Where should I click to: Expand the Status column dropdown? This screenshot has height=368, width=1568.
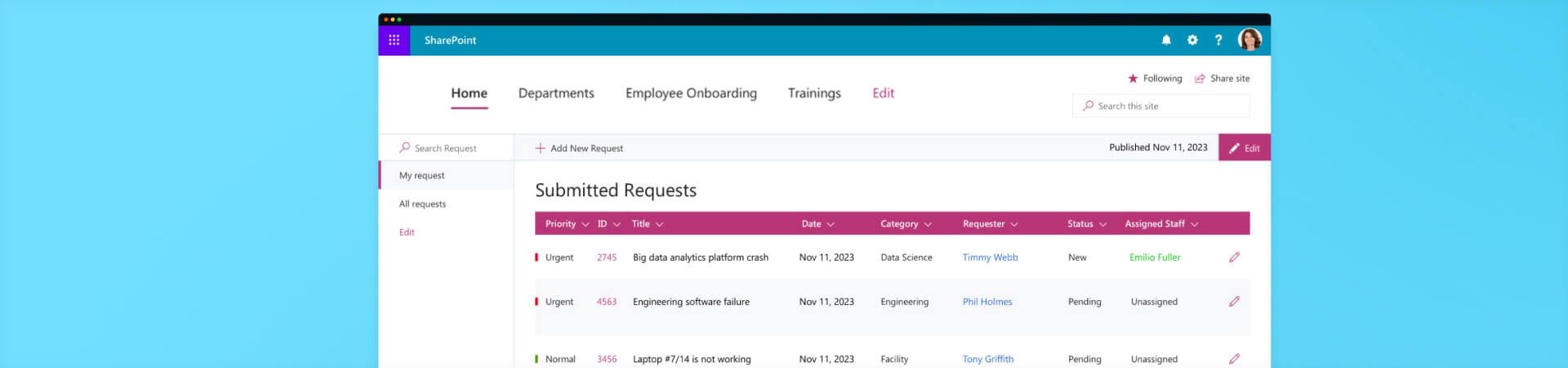click(x=1102, y=224)
